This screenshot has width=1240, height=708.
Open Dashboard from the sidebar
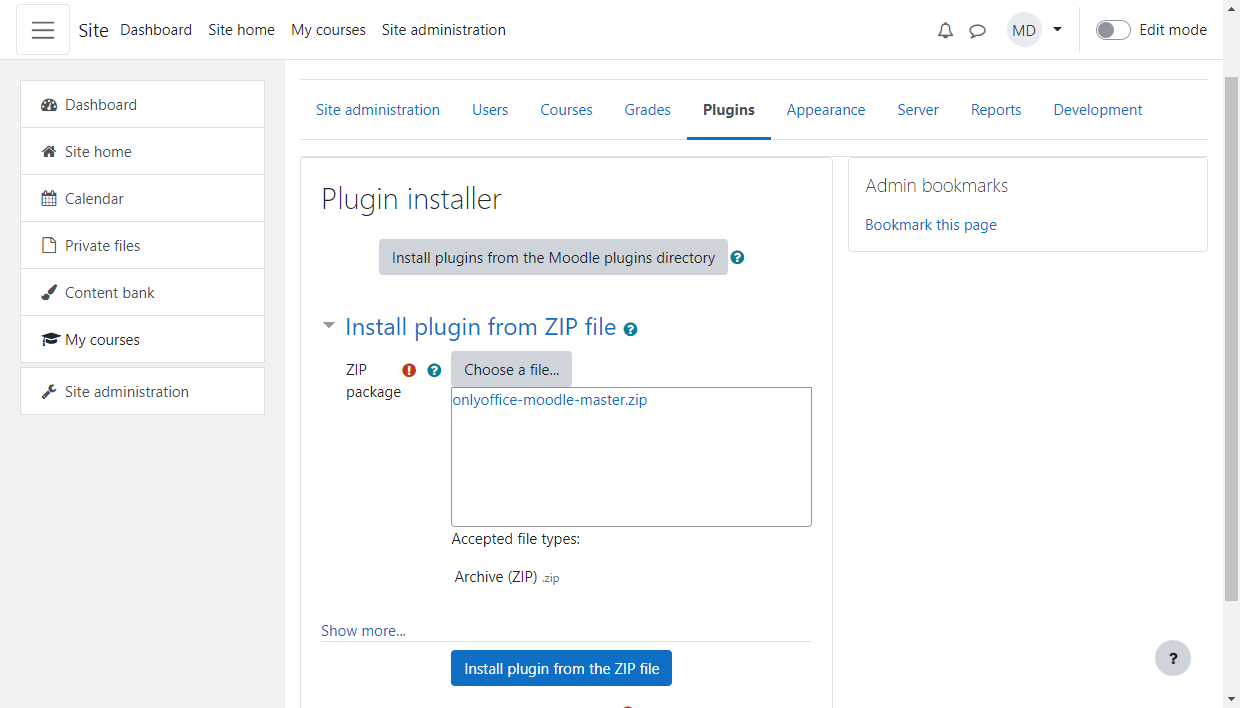142,104
